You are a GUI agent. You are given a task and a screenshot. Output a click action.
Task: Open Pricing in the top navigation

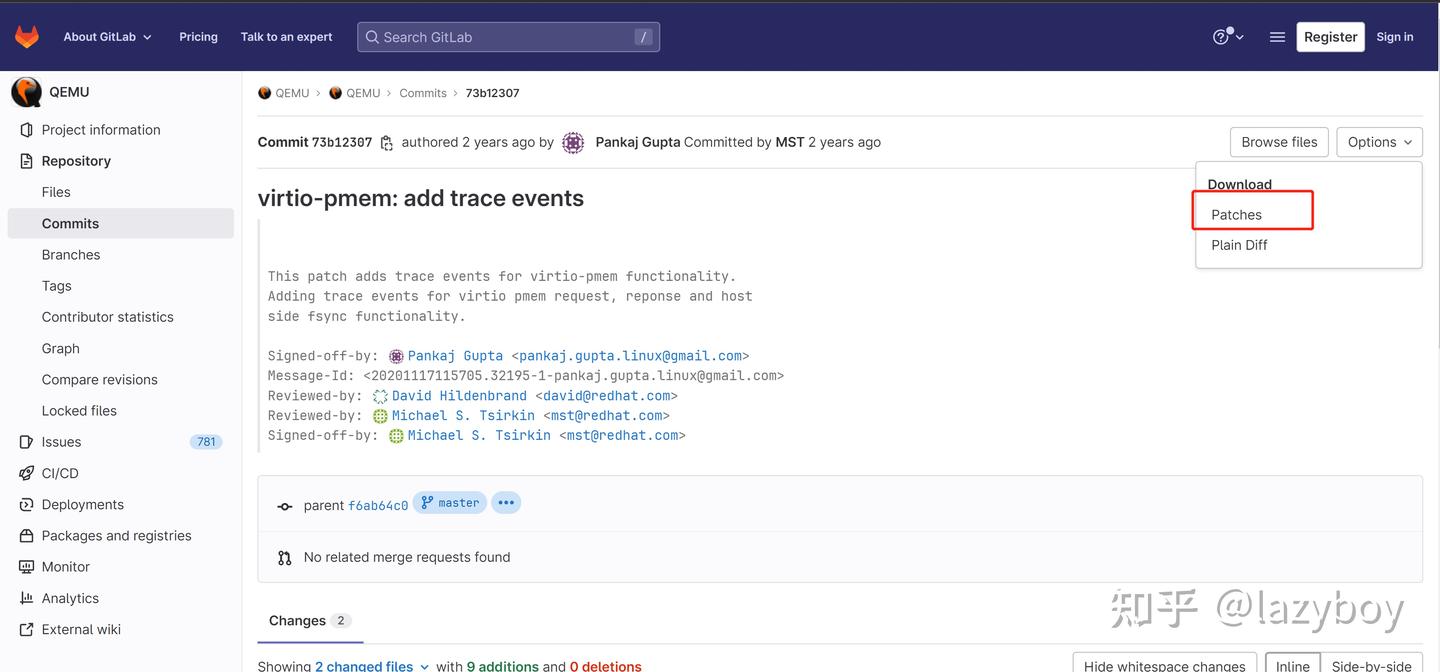(198, 37)
